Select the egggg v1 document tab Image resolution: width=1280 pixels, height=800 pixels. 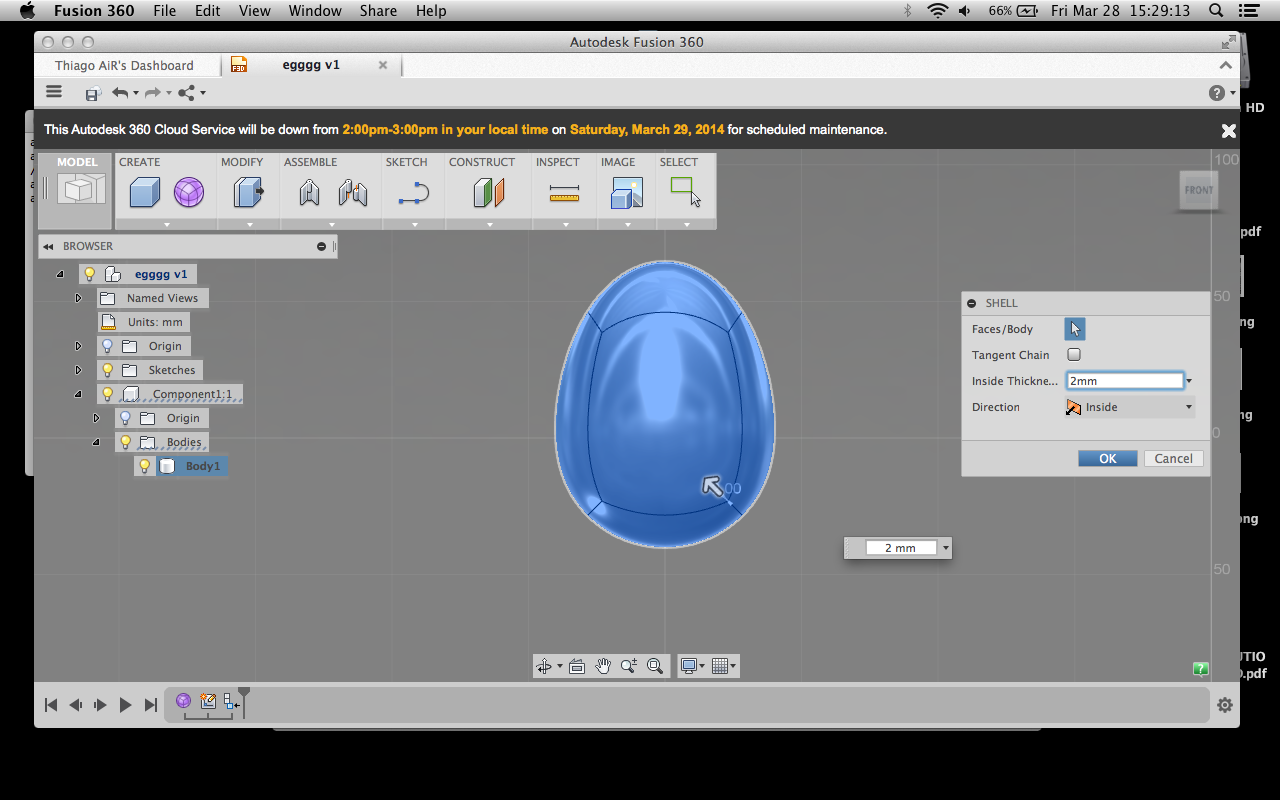pyautogui.click(x=311, y=65)
